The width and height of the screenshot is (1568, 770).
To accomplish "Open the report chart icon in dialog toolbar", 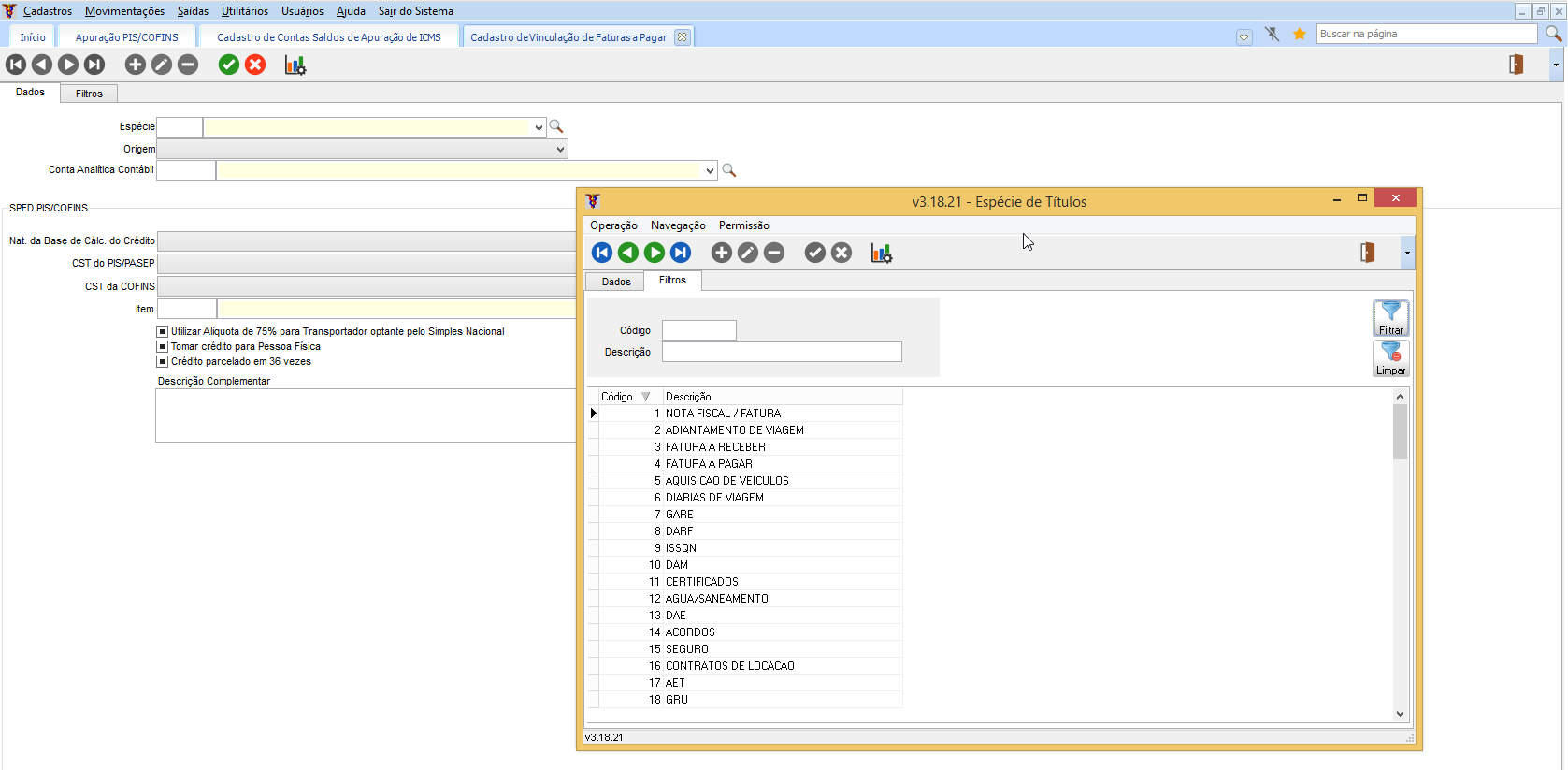I will click(881, 253).
